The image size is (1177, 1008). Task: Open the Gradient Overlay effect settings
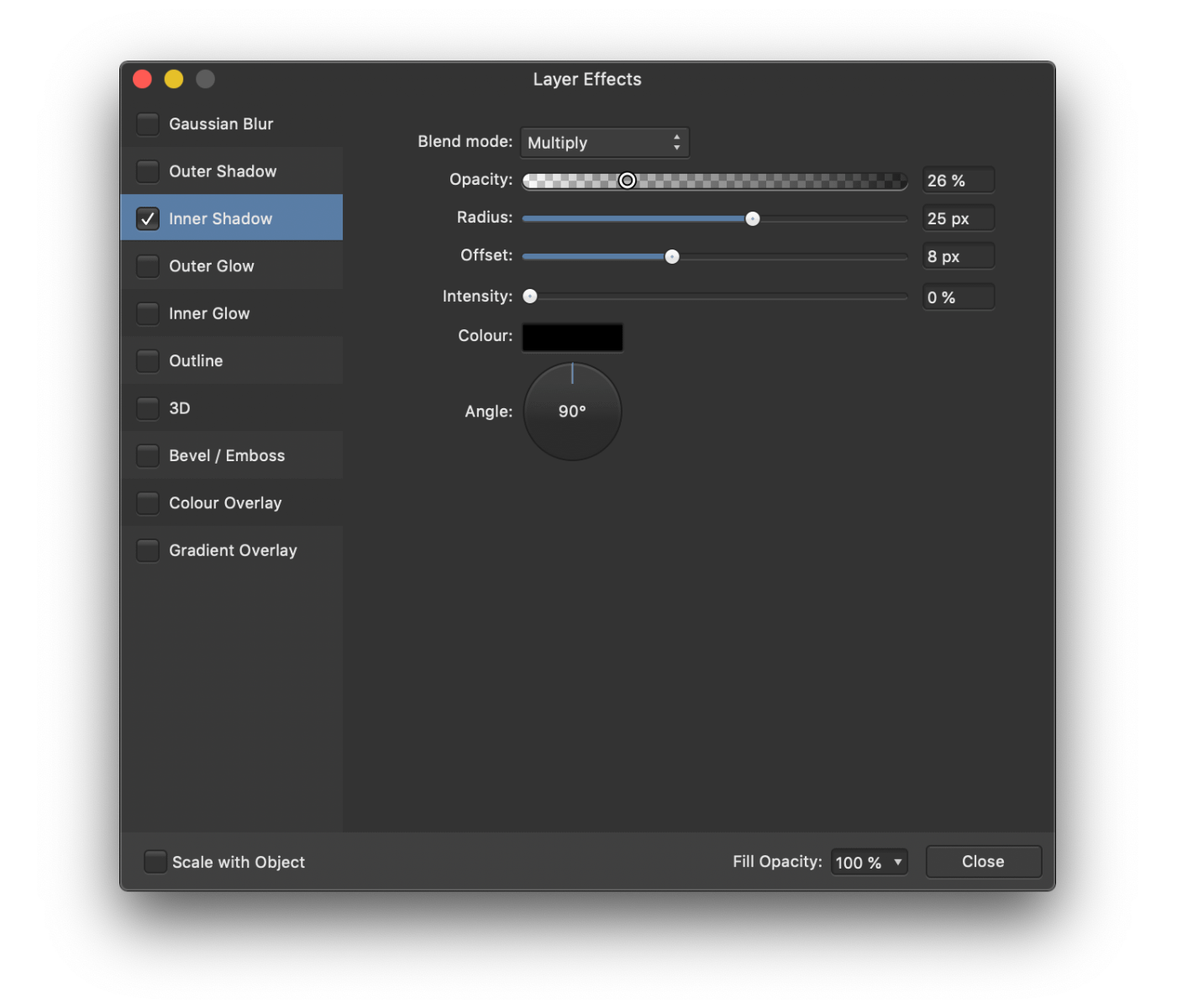(x=233, y=551)
